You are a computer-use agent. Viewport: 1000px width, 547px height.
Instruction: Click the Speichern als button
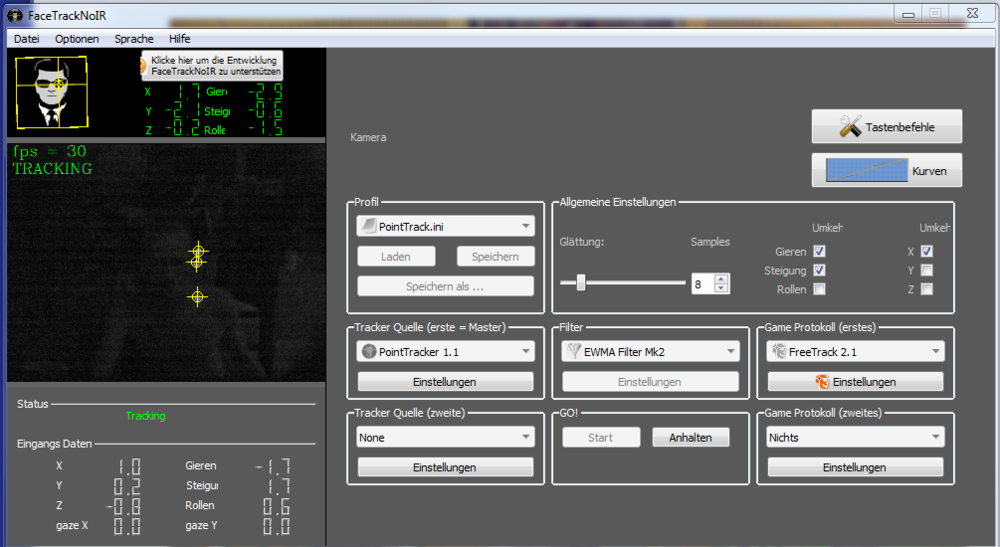(x=445, y=286)
